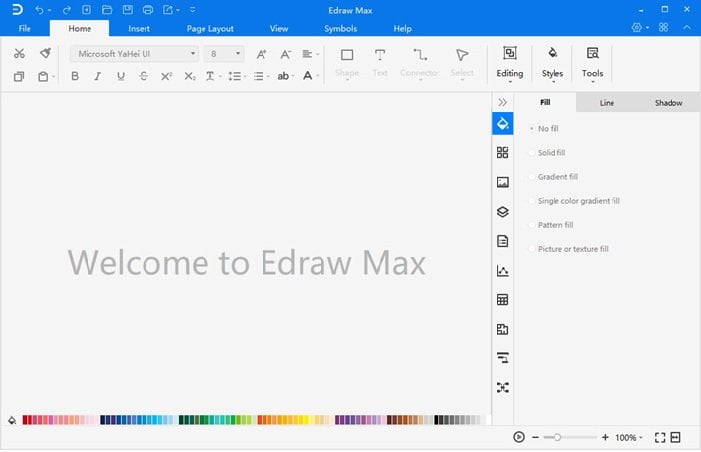Collapse the right panel with double chevron
This screenshot has width=701, height=452.
pos(503,102)
